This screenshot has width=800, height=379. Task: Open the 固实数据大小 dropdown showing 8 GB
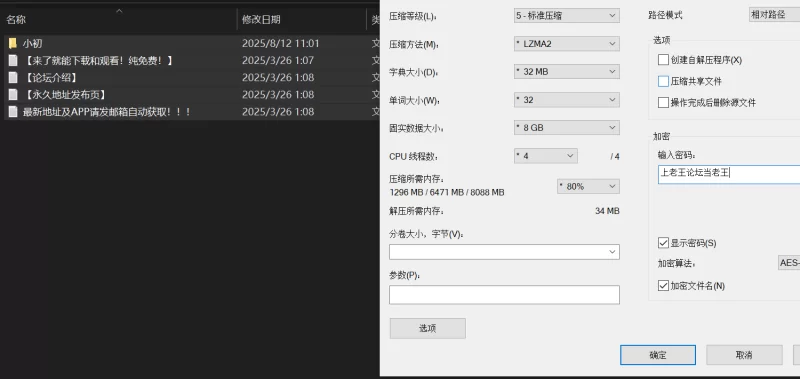click(567, 128)
